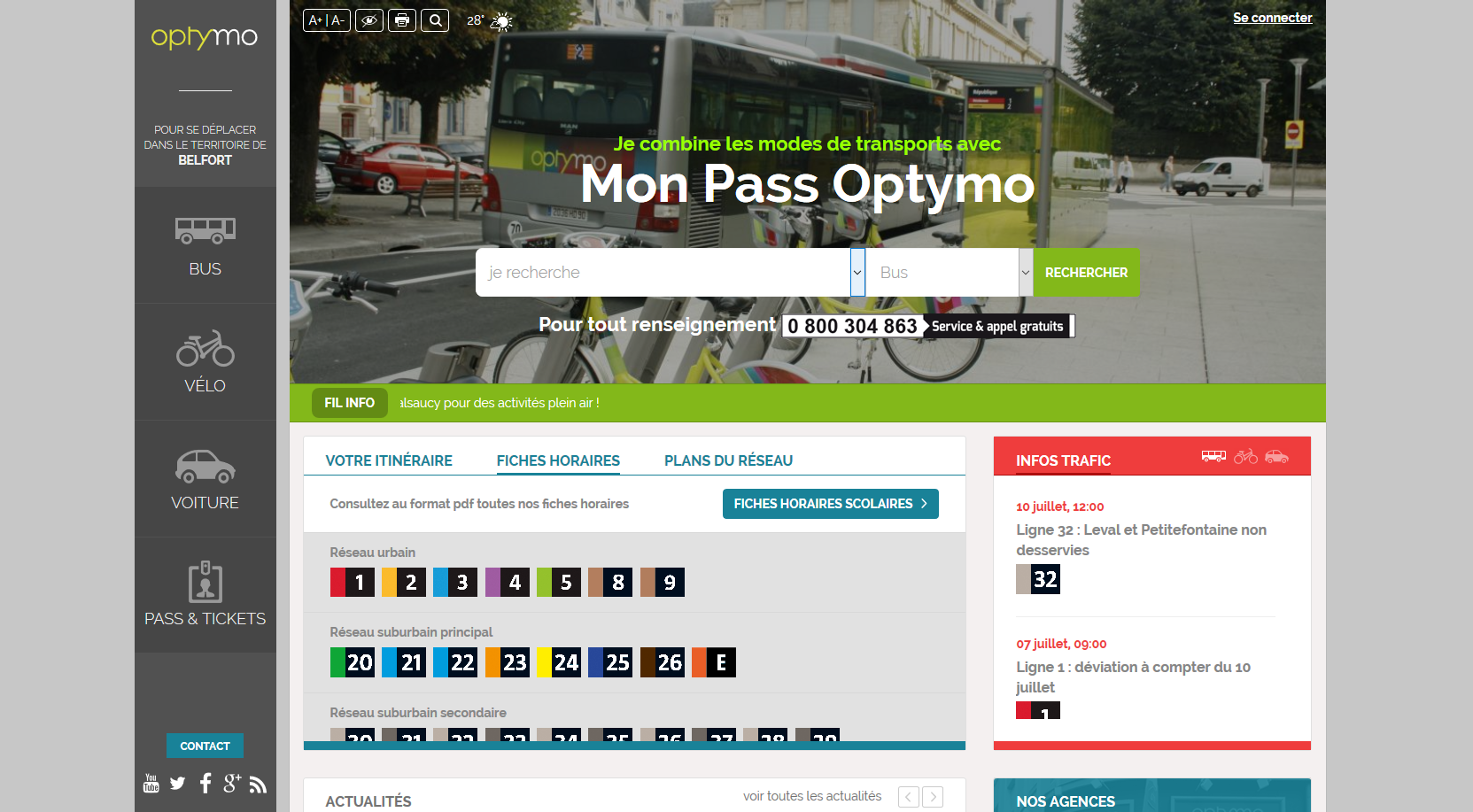Show next news with right chevron
This screenshot has width=1473, height=812.
(x=933, y=797)
